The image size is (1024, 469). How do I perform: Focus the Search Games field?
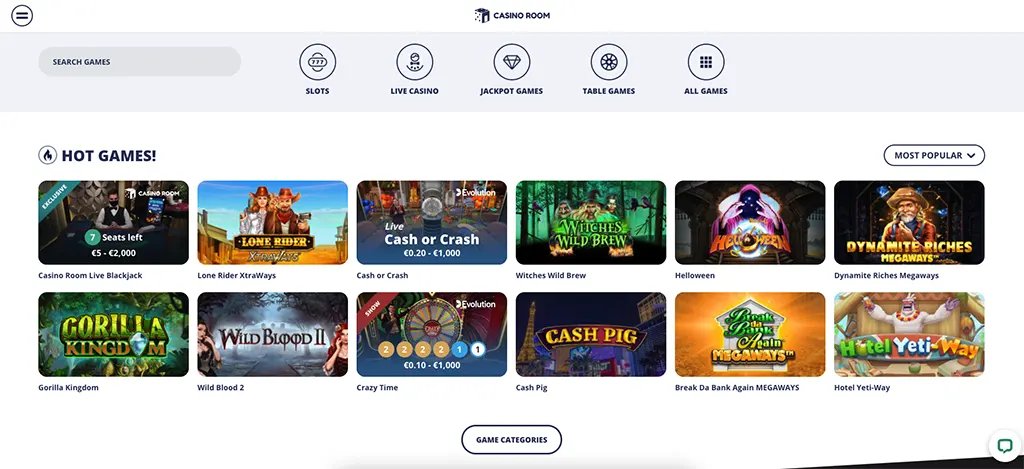pos(140,61)
